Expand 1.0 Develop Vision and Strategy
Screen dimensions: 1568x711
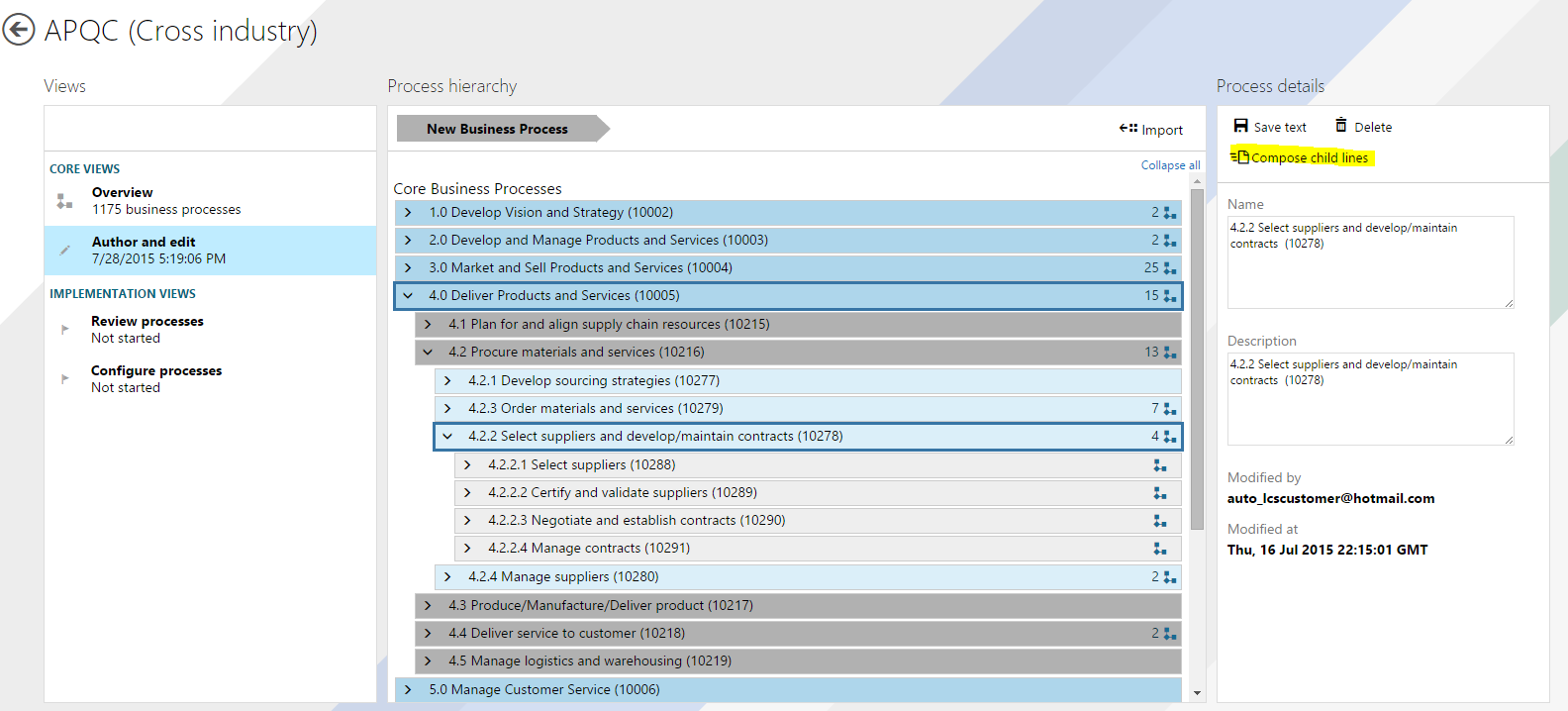tap(408, 213)
